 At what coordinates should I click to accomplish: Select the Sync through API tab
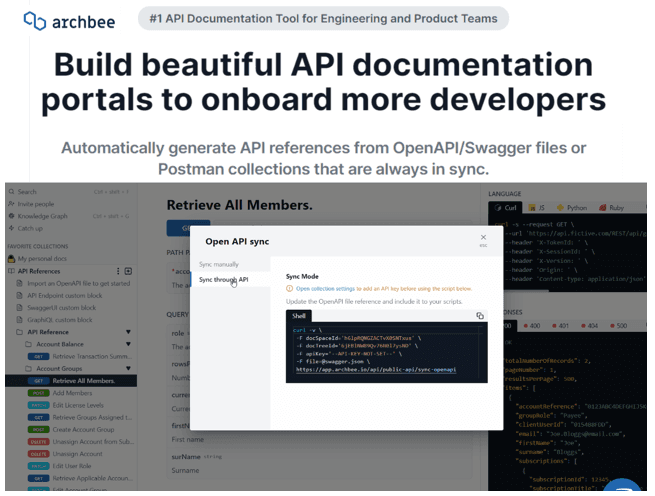point(223,280)
